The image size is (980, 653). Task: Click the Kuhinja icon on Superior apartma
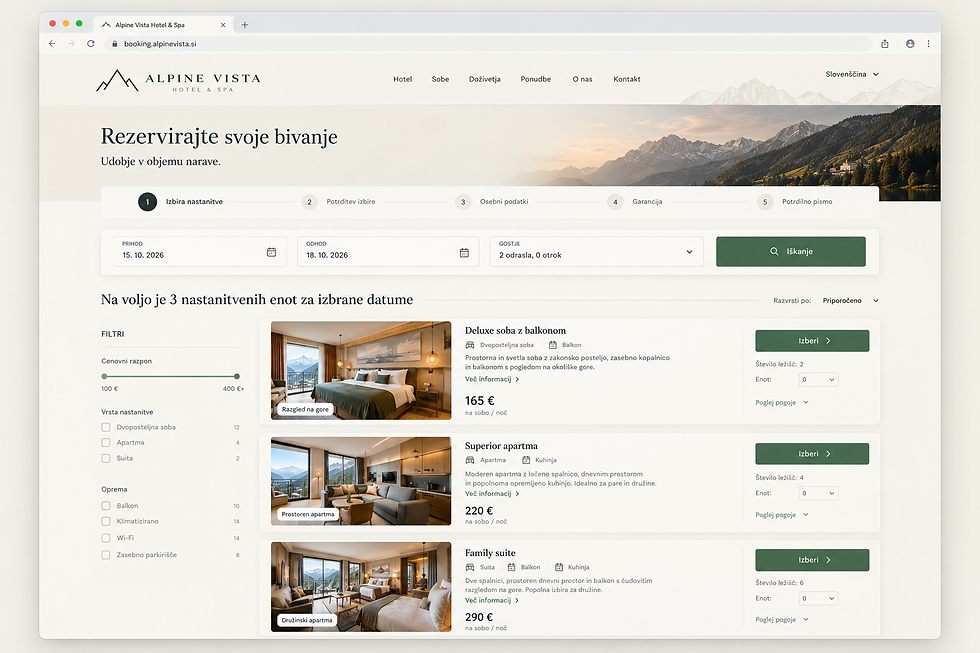(x=526, y=460)
